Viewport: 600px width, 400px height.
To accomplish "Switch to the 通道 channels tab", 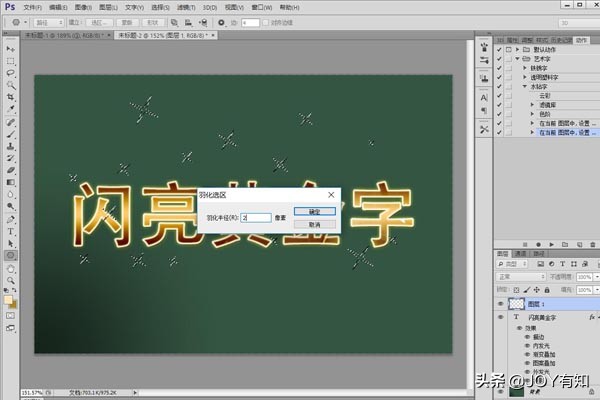I will pyautogui.click(x=520, y=254).
